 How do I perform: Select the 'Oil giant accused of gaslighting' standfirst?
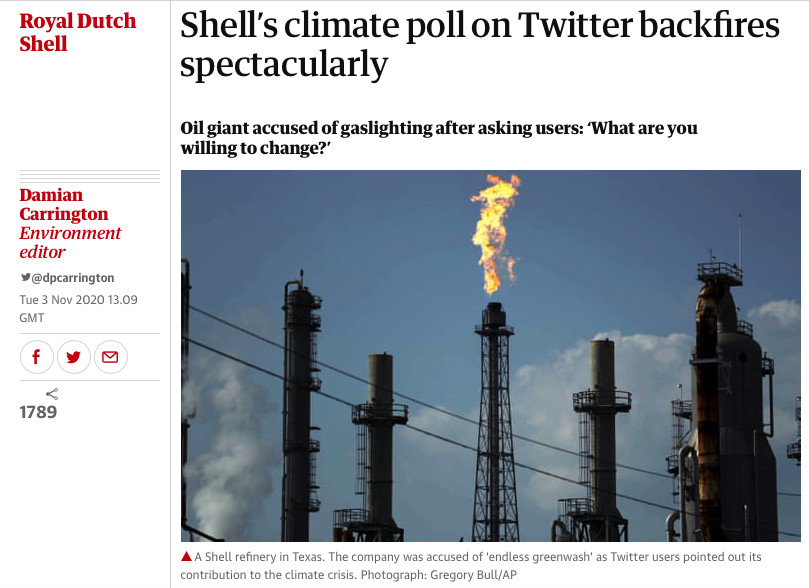point(438,138)
